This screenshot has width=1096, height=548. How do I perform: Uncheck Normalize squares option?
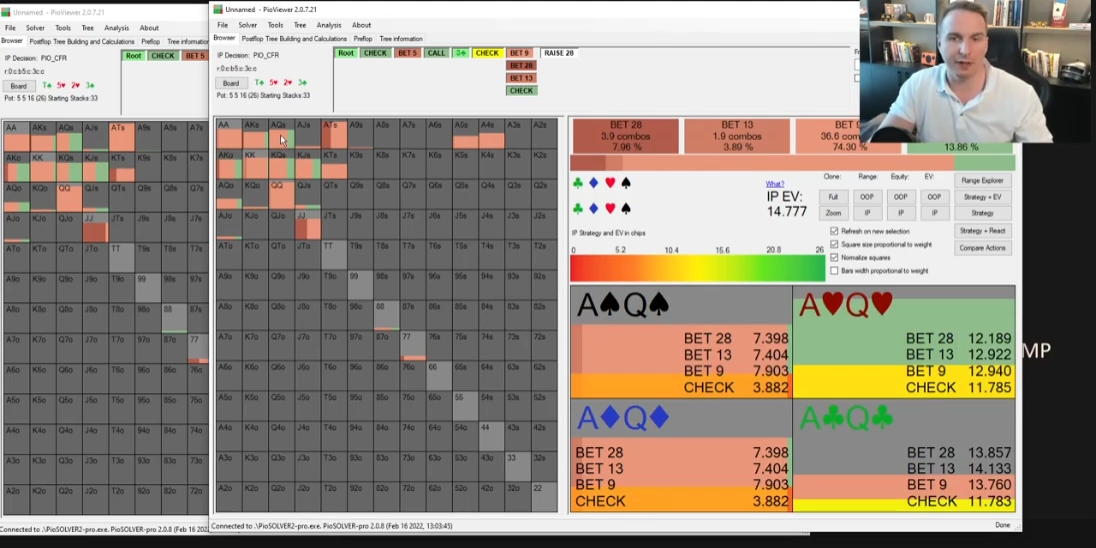point(834,257)
